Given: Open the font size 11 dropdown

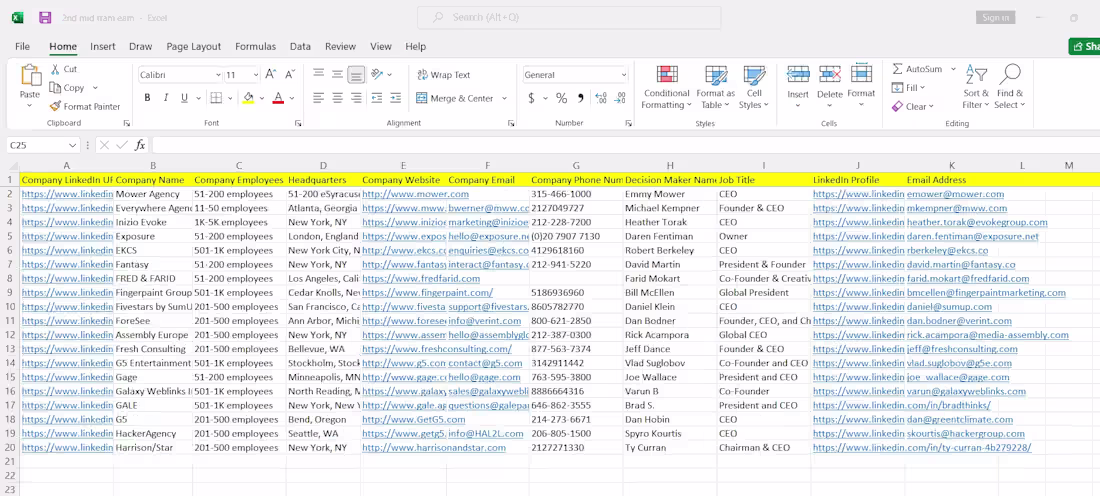Looking at the screenshot, I should click(x=255, y=75).
